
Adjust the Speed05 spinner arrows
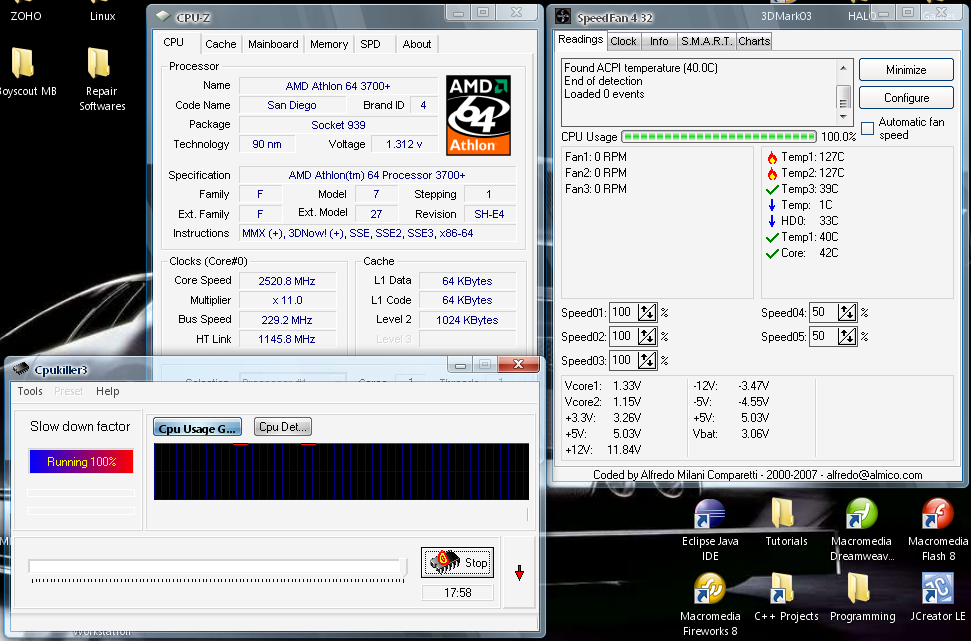coord(847,336)
